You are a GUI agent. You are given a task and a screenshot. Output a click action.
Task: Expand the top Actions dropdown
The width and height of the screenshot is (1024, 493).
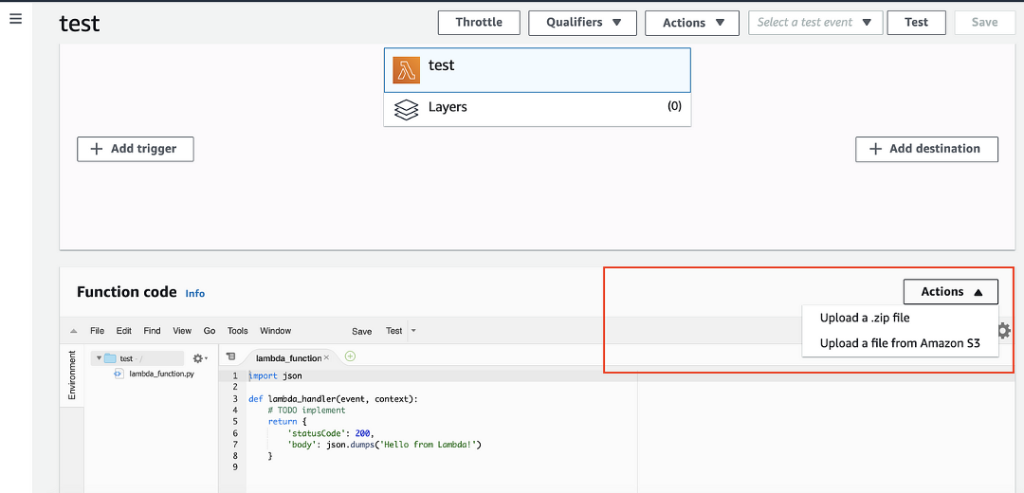[692, 23]
